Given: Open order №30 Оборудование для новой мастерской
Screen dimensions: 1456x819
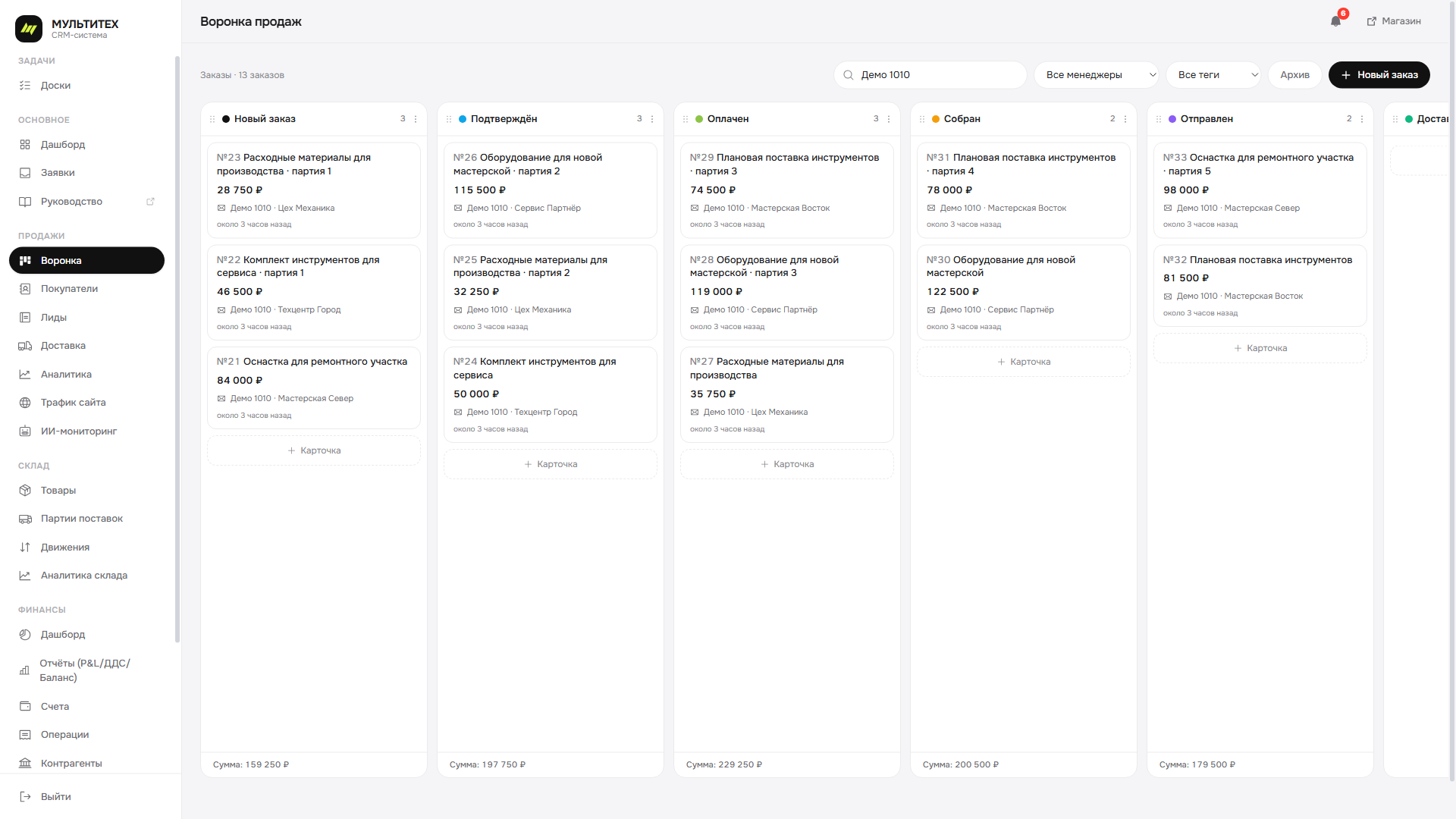Looking at the screenshot, I should [x=1024, y=293].
